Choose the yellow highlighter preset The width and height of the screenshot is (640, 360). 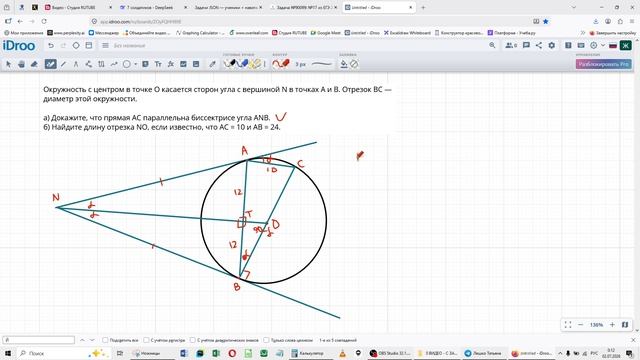coord(256,64)
